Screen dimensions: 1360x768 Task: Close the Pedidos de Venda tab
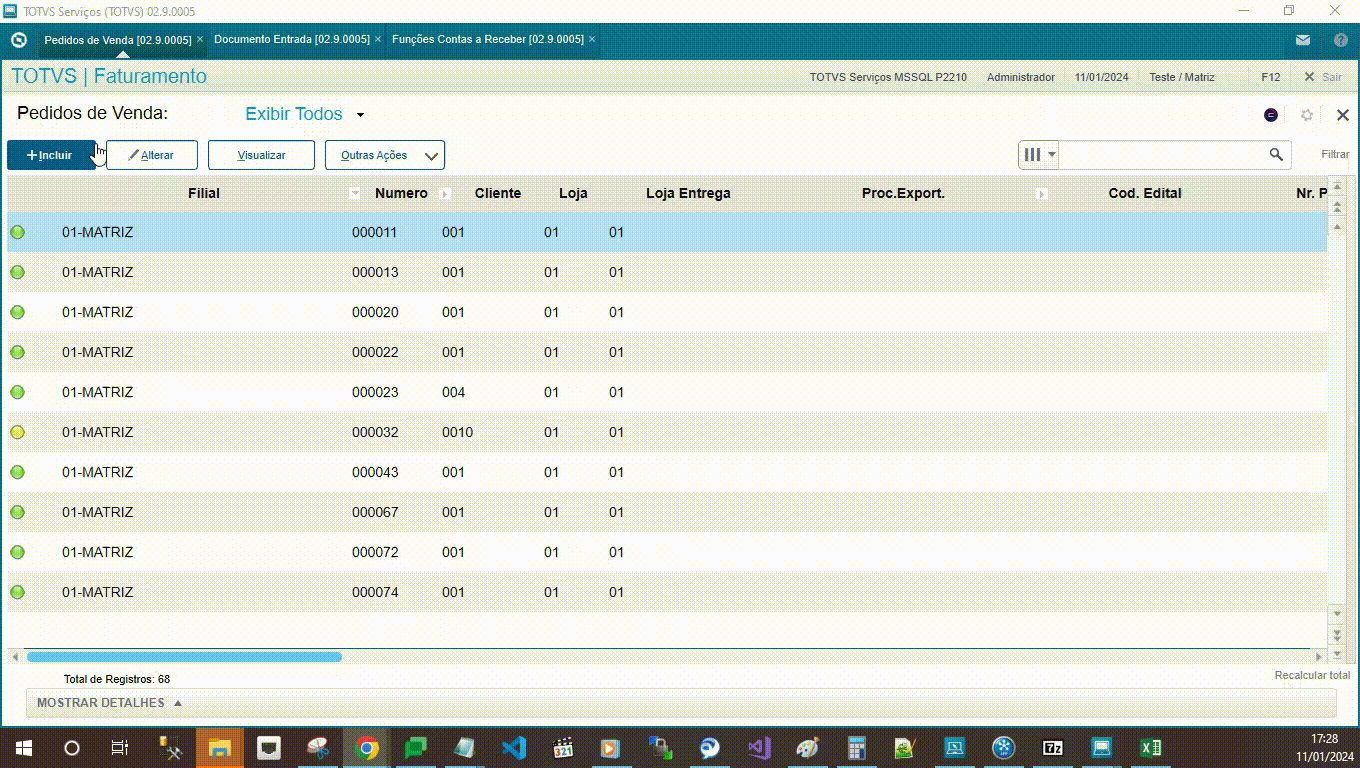(200, 39)
